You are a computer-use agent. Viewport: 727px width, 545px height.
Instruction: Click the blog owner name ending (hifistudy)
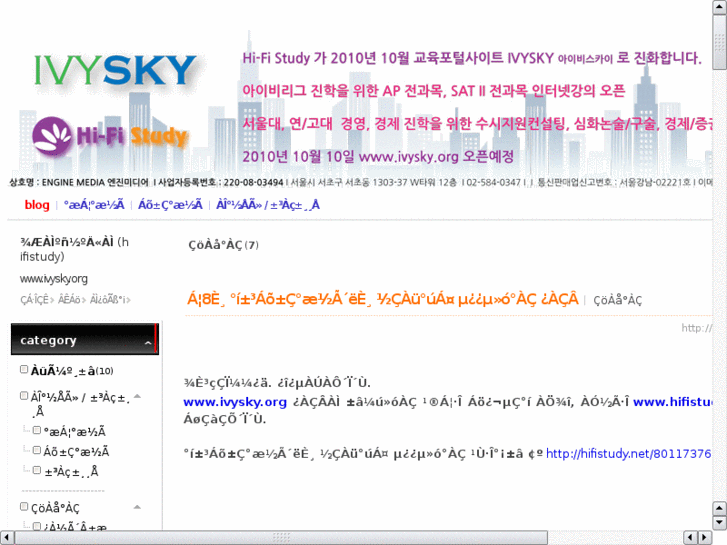(x=74, y=249)
